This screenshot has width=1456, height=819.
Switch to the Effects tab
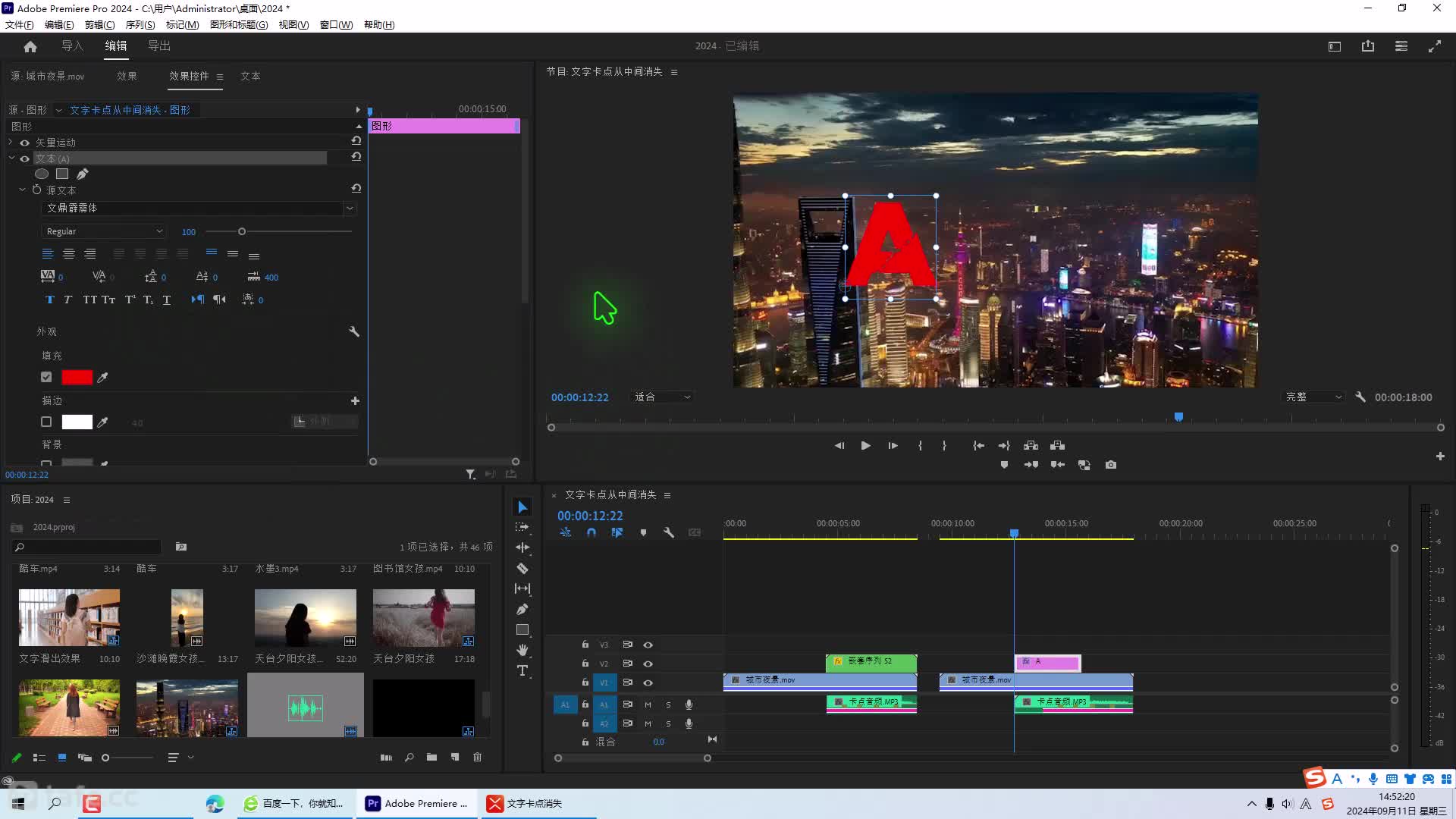(127, 76)
